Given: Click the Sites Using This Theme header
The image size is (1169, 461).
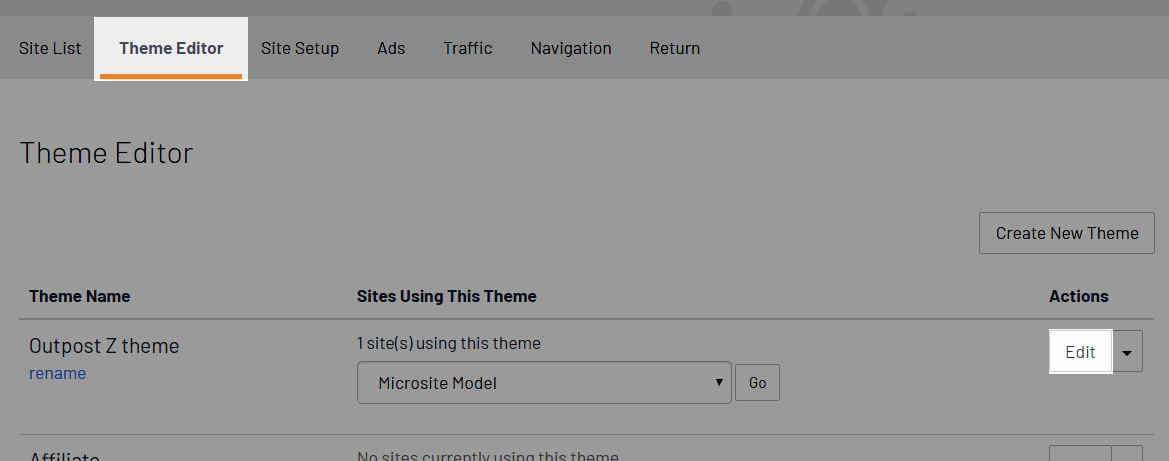Looking at the screenshot, I should [447, 296].
